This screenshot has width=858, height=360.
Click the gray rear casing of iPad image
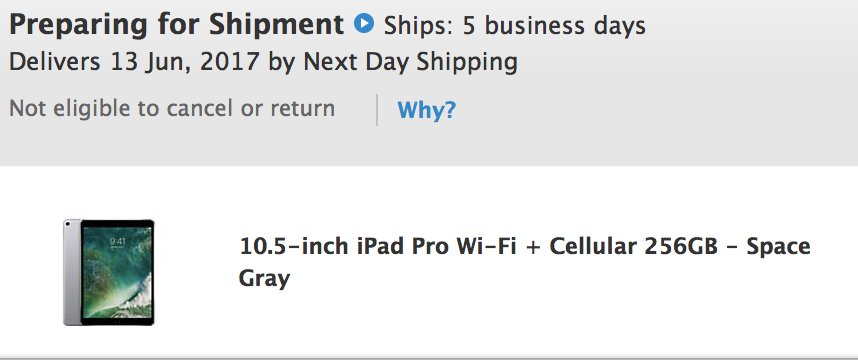pyautogui.click(x=71, y=272)
